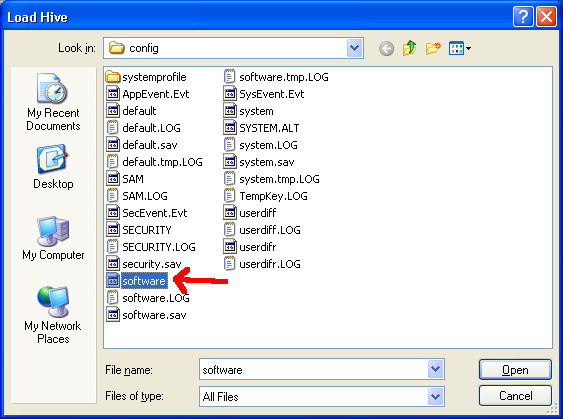
Task: Click into the File name text field
Action: 313,369
